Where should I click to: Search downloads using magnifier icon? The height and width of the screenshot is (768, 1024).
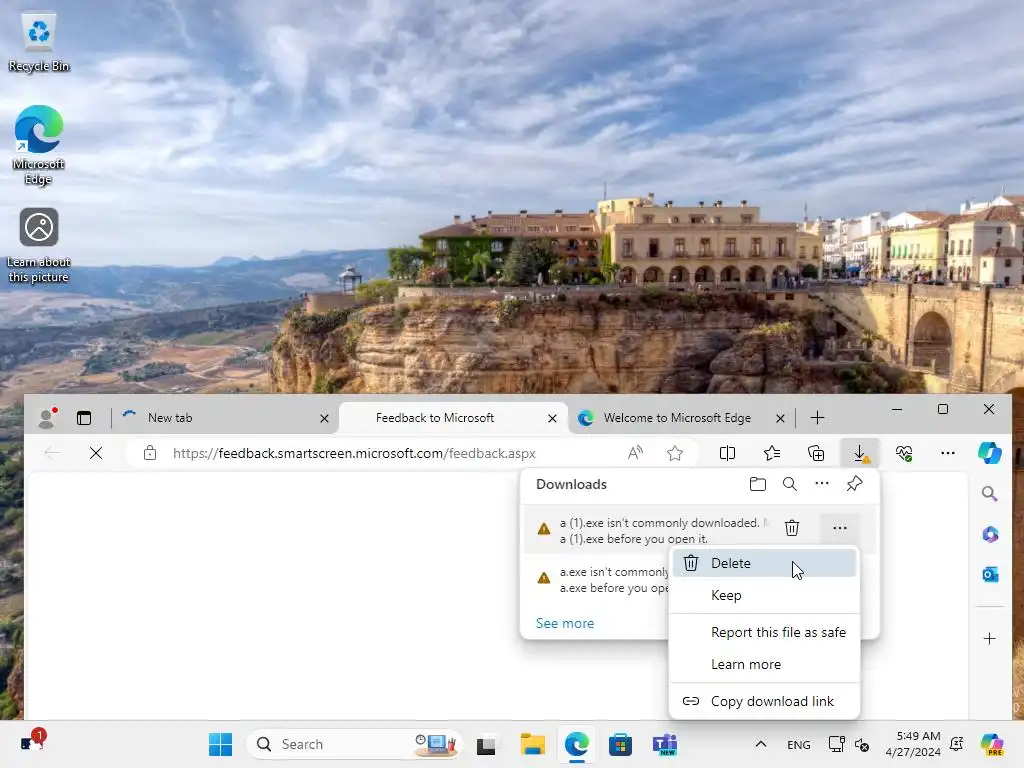pyautogui.click(x=790, y=484)
